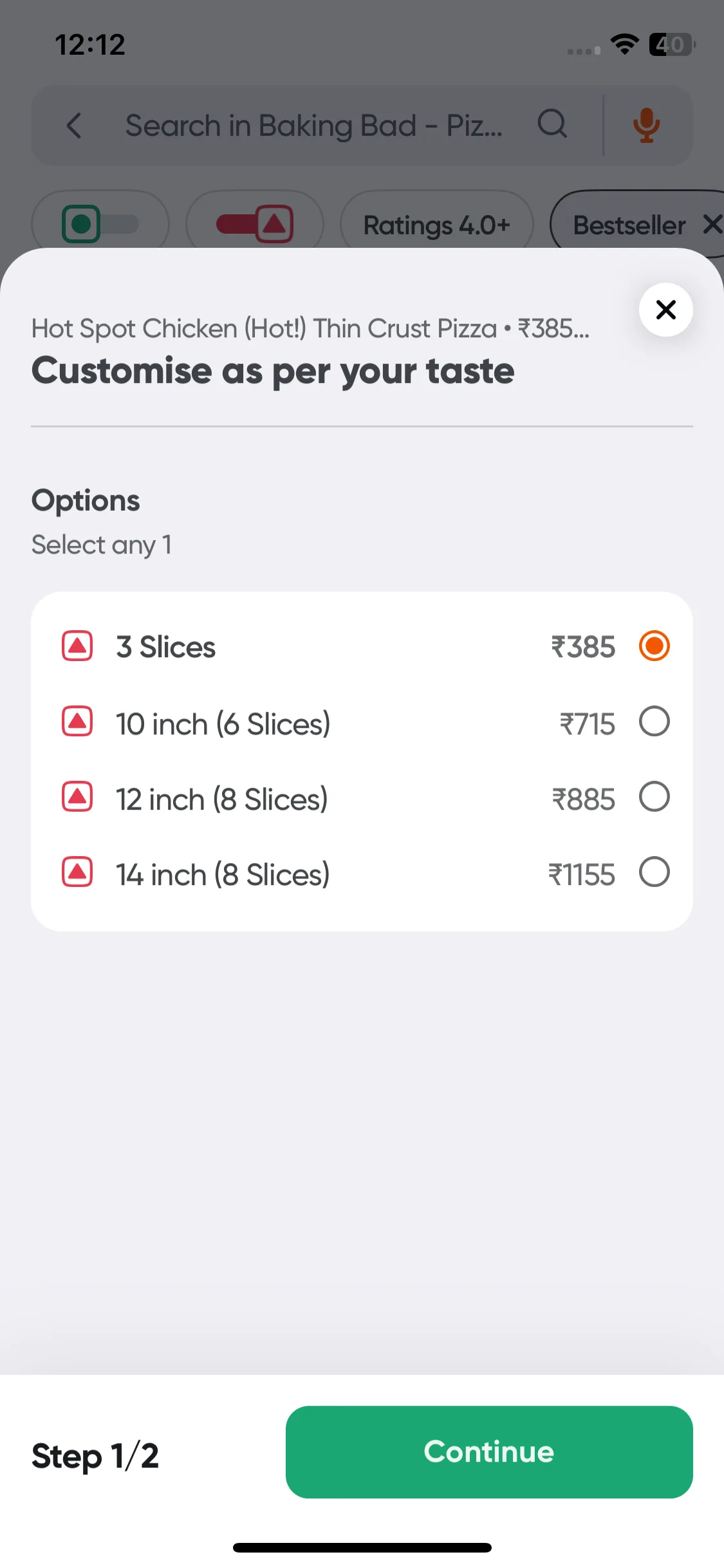
Task: Tap the green Continue button
Action: tap(489, 1451)
